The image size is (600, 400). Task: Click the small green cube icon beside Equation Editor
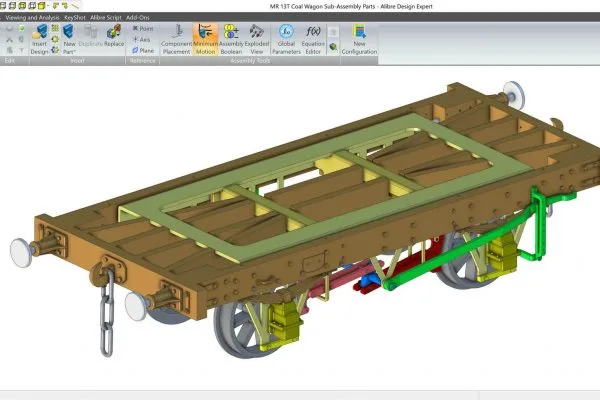(x=333, y=47)
